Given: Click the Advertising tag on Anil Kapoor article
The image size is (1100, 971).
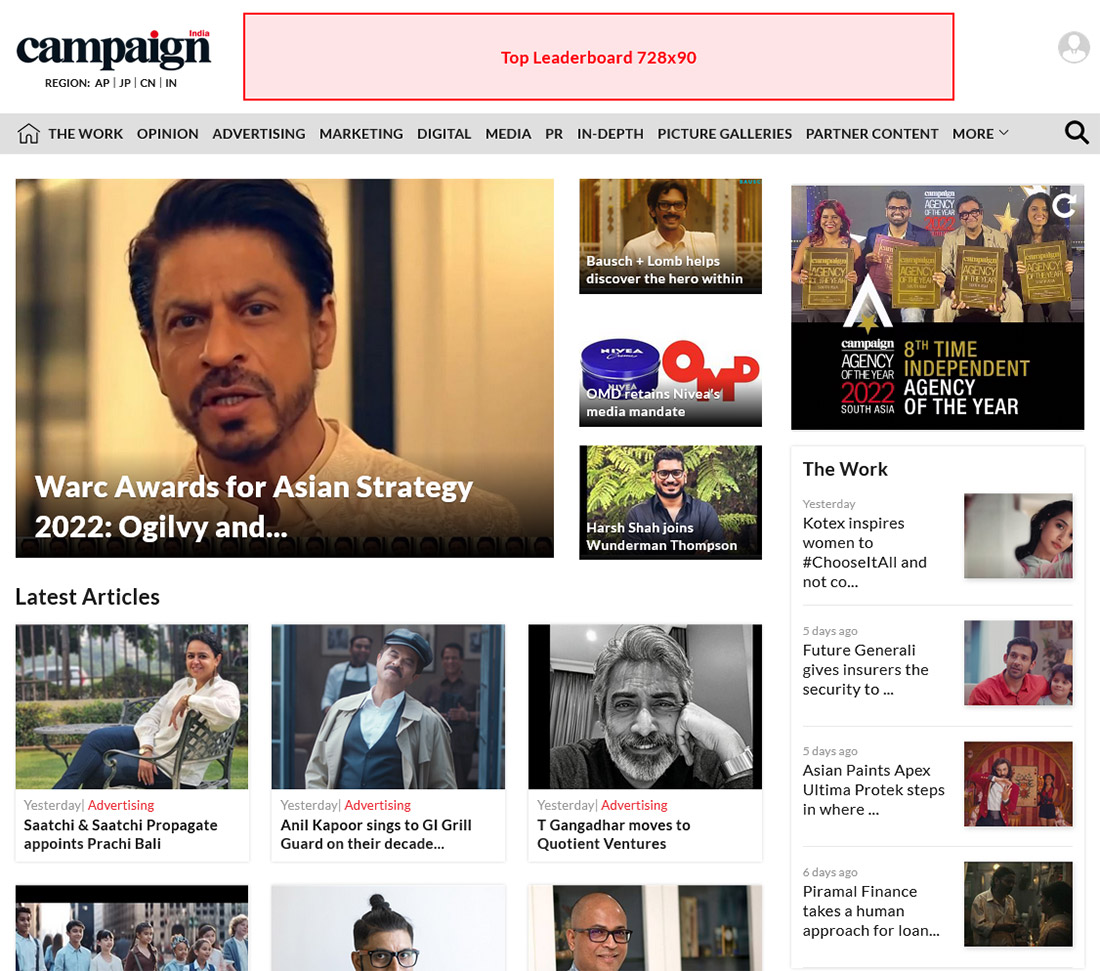Looking at the screenshot, I should click(x=377, y=805).
